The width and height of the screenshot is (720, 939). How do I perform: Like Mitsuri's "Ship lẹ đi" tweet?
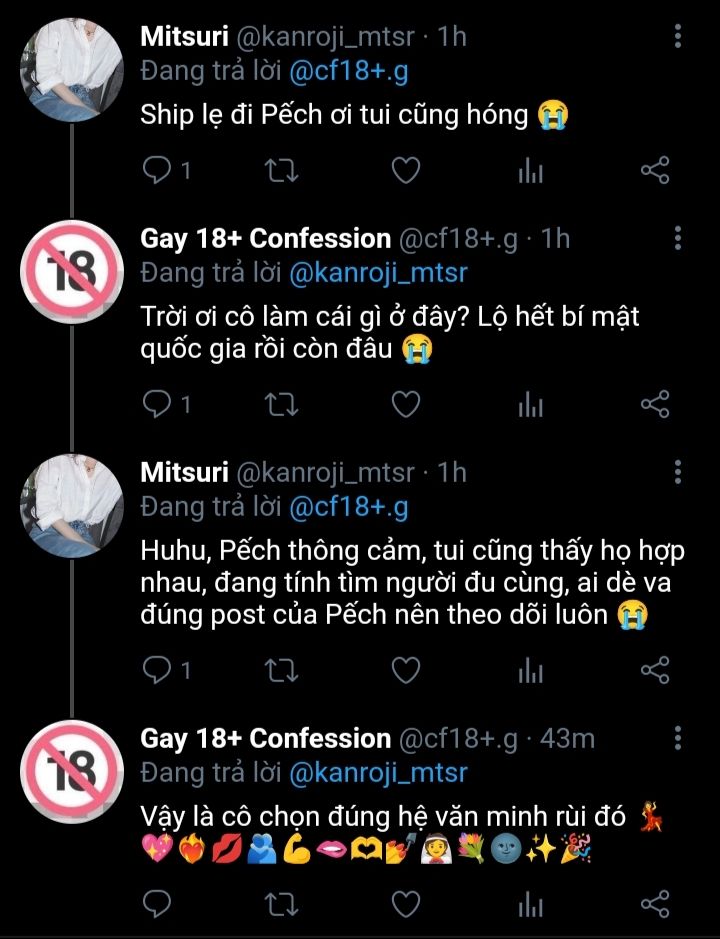tap(405, 171)
